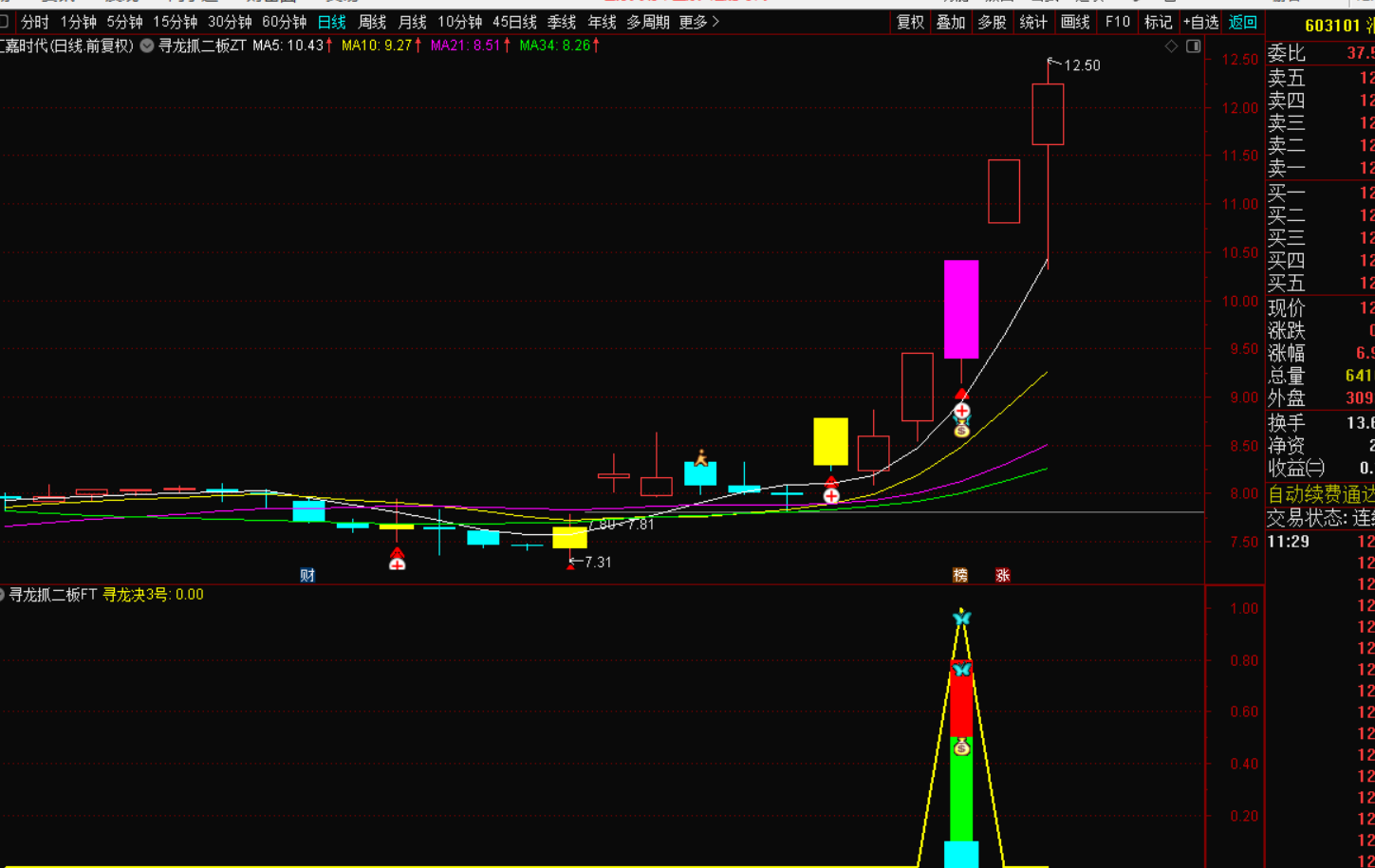Screen dimensions: 1375x868
Task: Click the money bag icon in sub-chart
Action: [961, 748]
